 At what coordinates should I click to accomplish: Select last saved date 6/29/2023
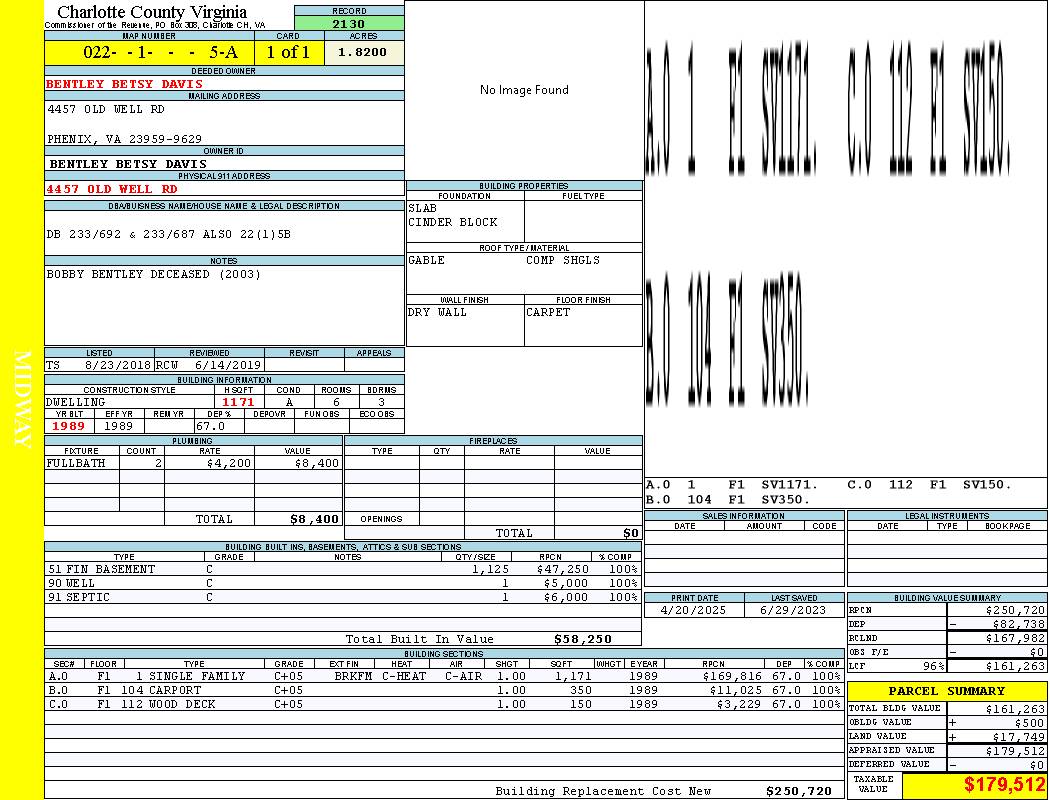793,611
